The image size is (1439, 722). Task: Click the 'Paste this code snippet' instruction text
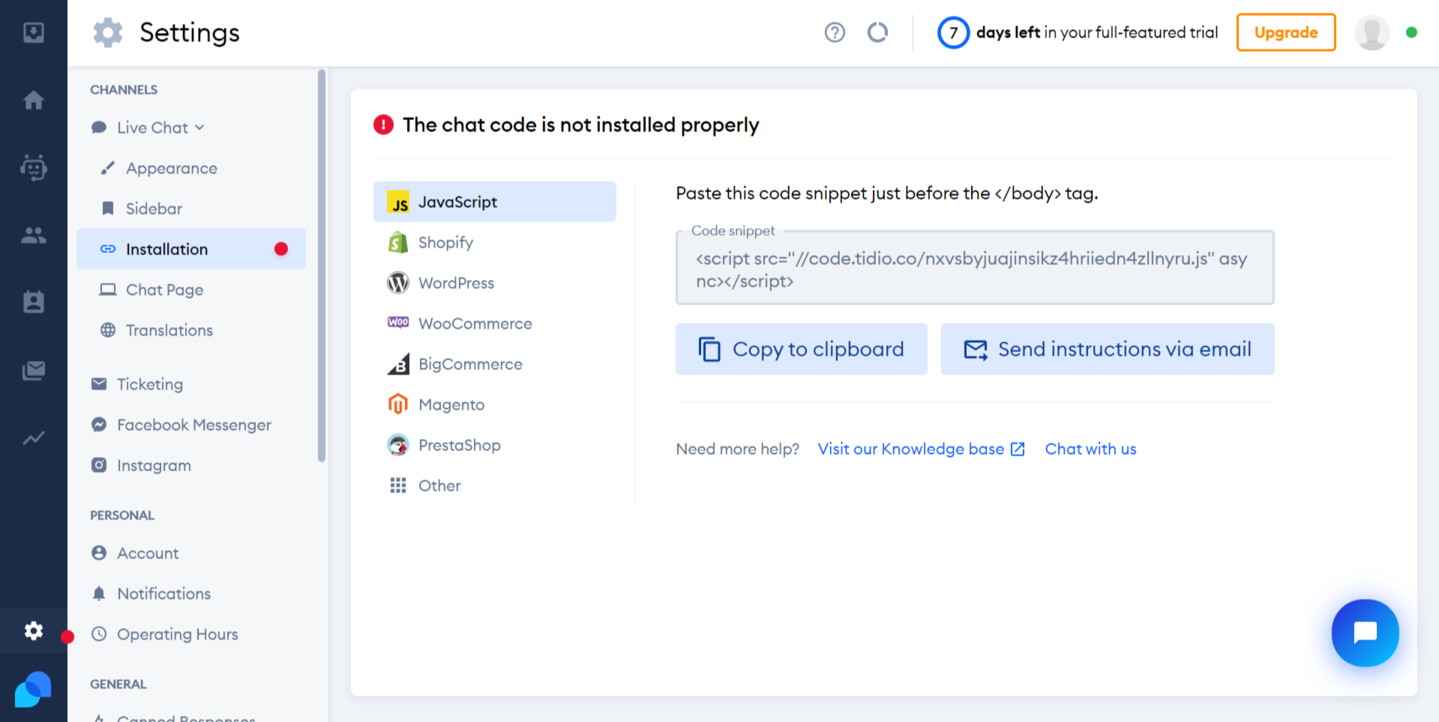pos(887,193)
